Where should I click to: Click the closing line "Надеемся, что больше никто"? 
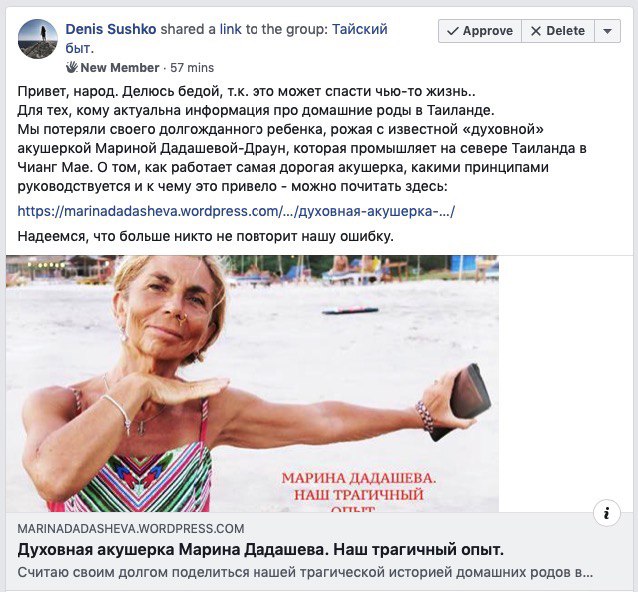click(x=205, y=236)
